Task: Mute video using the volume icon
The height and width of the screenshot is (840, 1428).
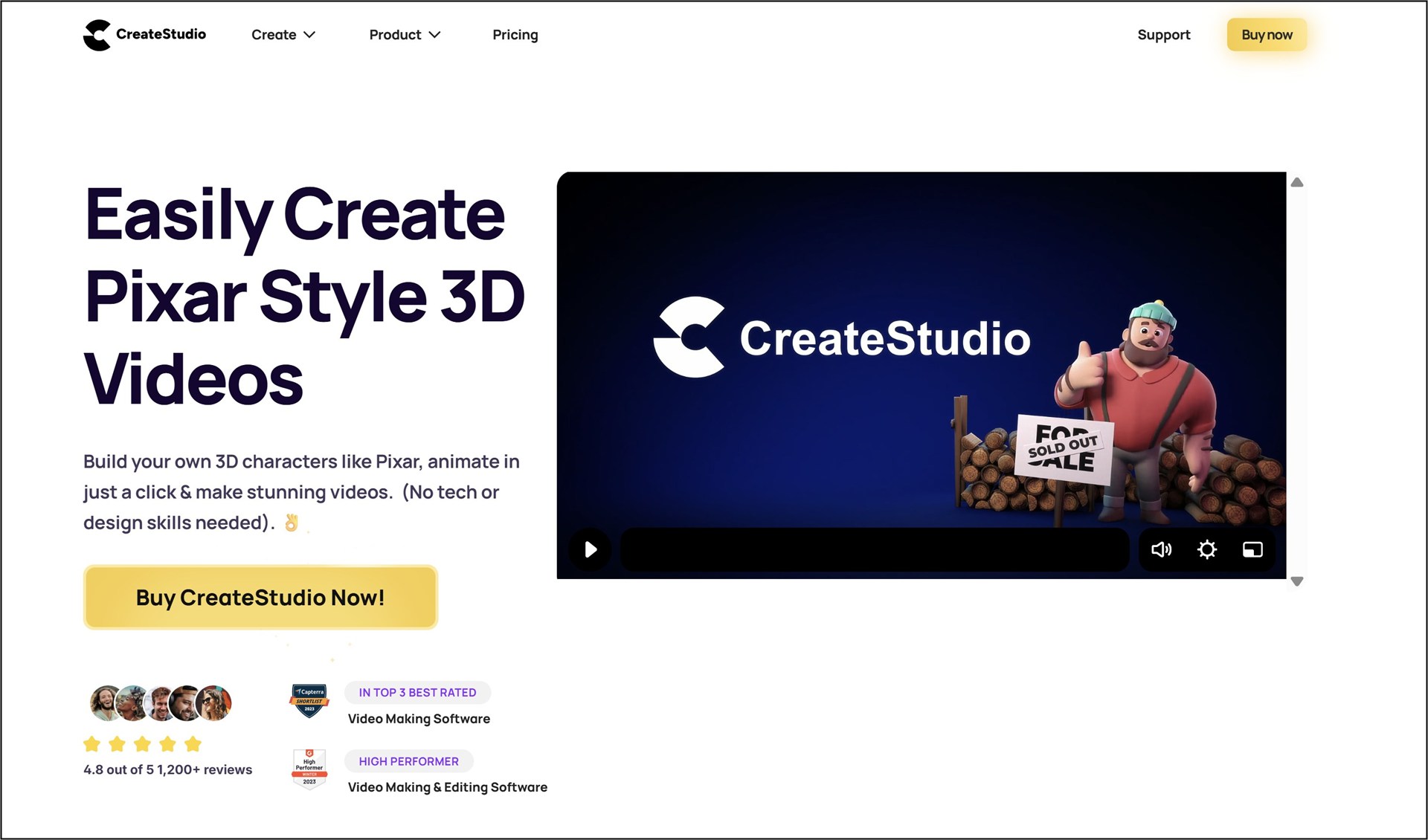Action: (1161, 550)
